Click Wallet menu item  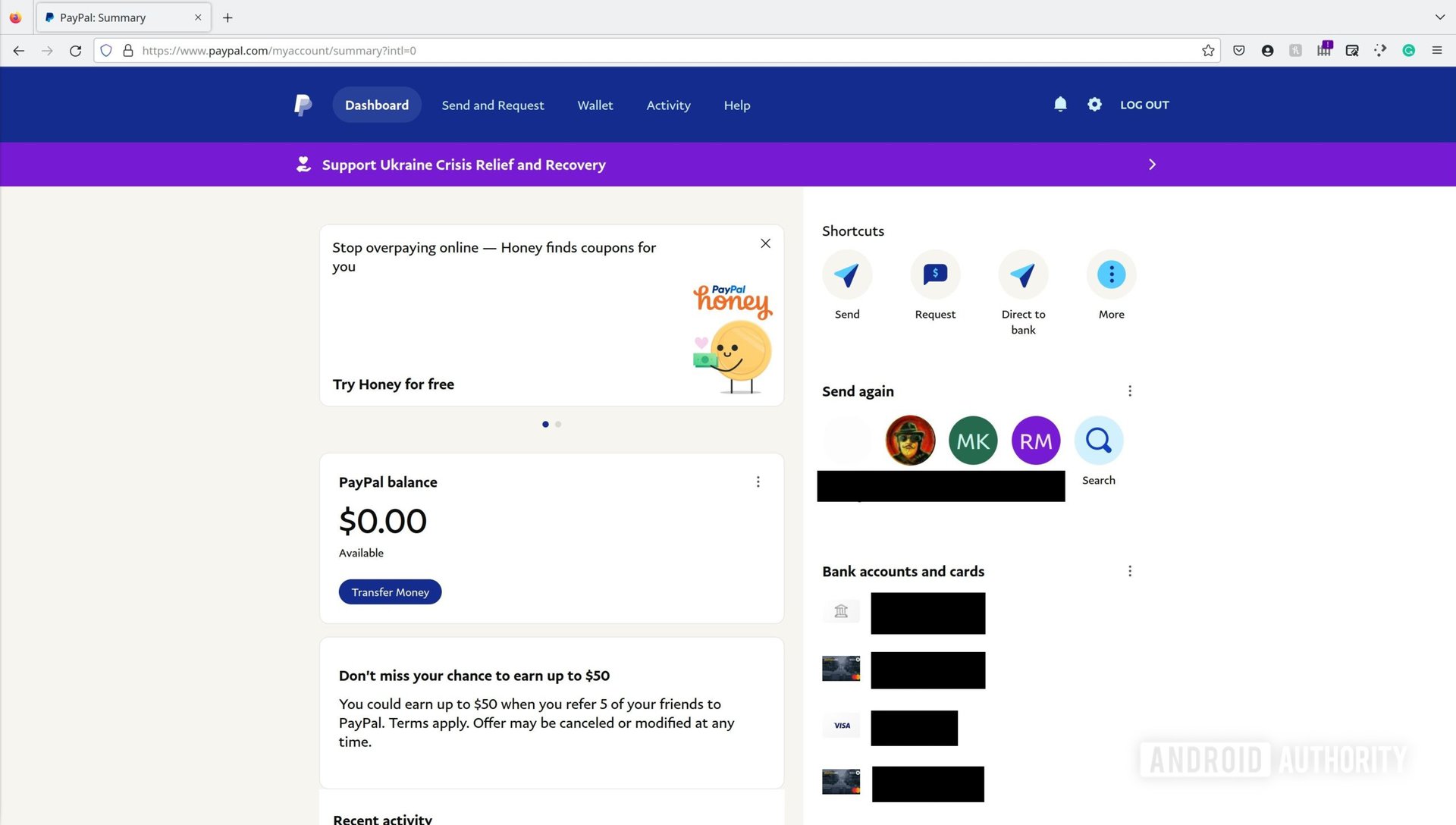[595, 105]
